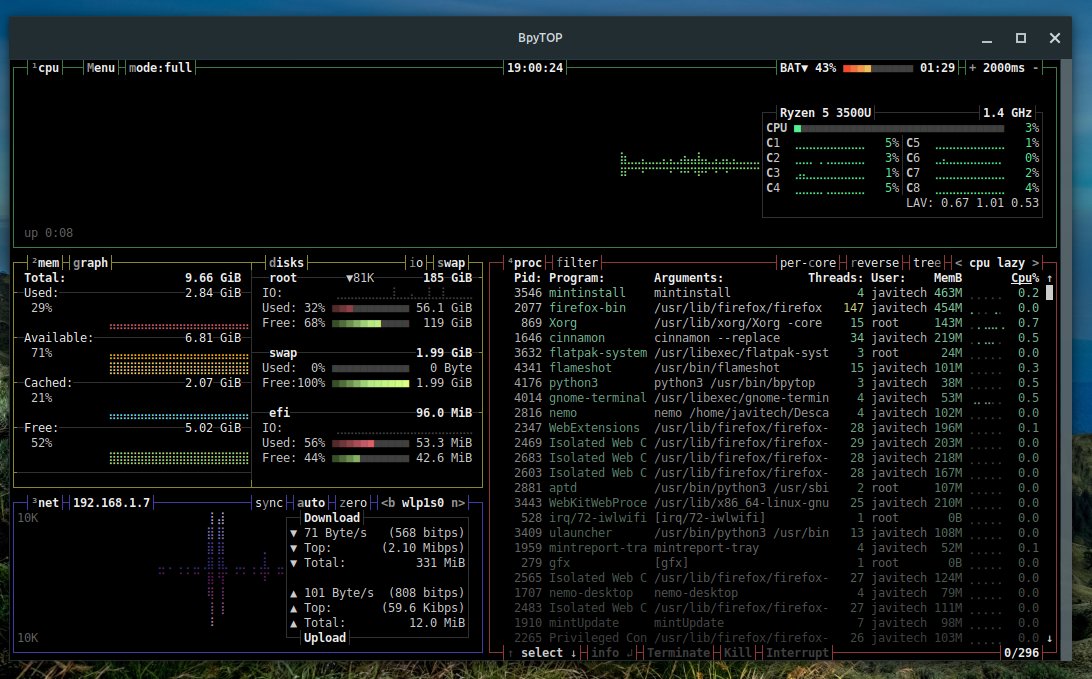
Task: Select the mintUpdate process row
Action: (776, 623)
